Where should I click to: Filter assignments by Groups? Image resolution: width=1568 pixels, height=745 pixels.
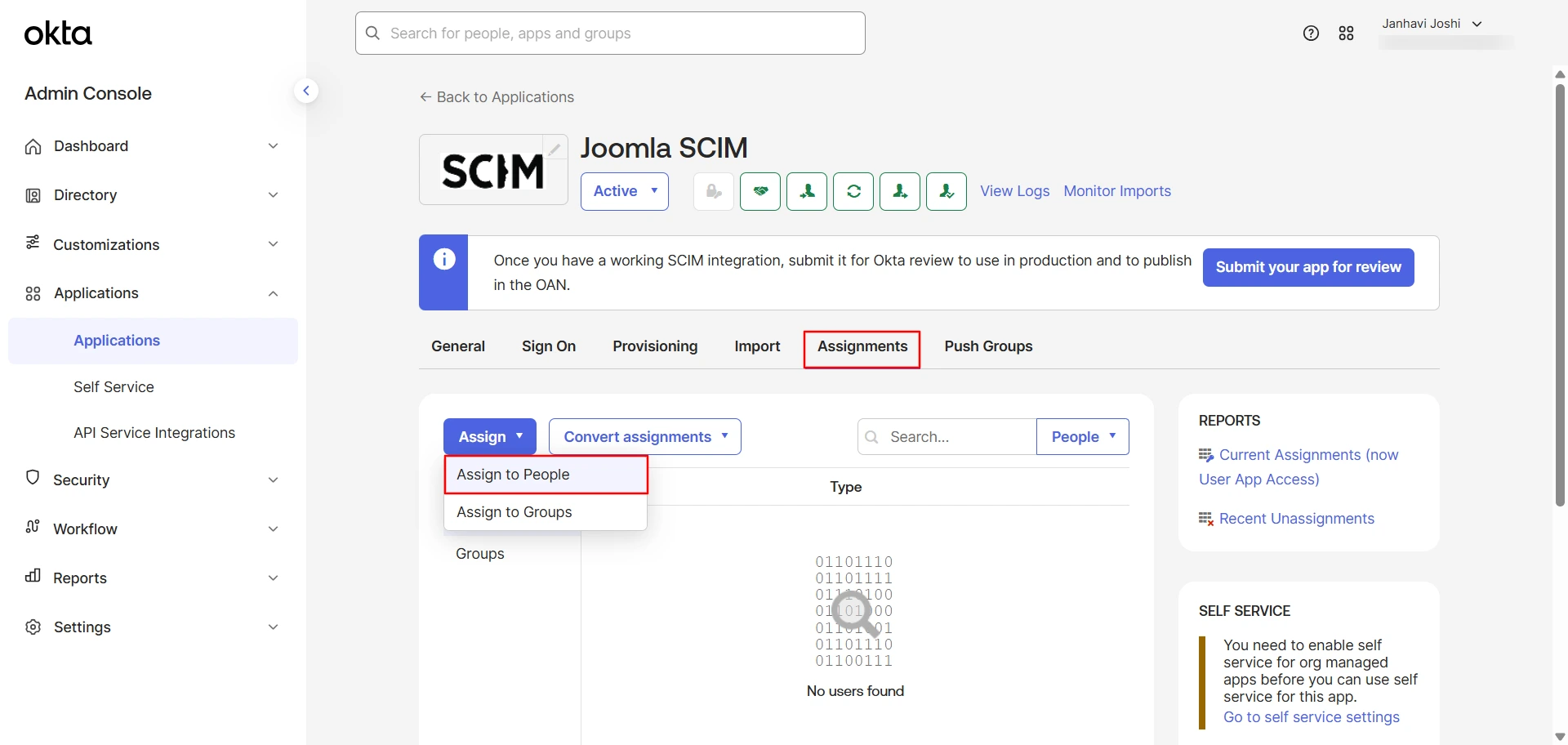[x=480, y=554]
